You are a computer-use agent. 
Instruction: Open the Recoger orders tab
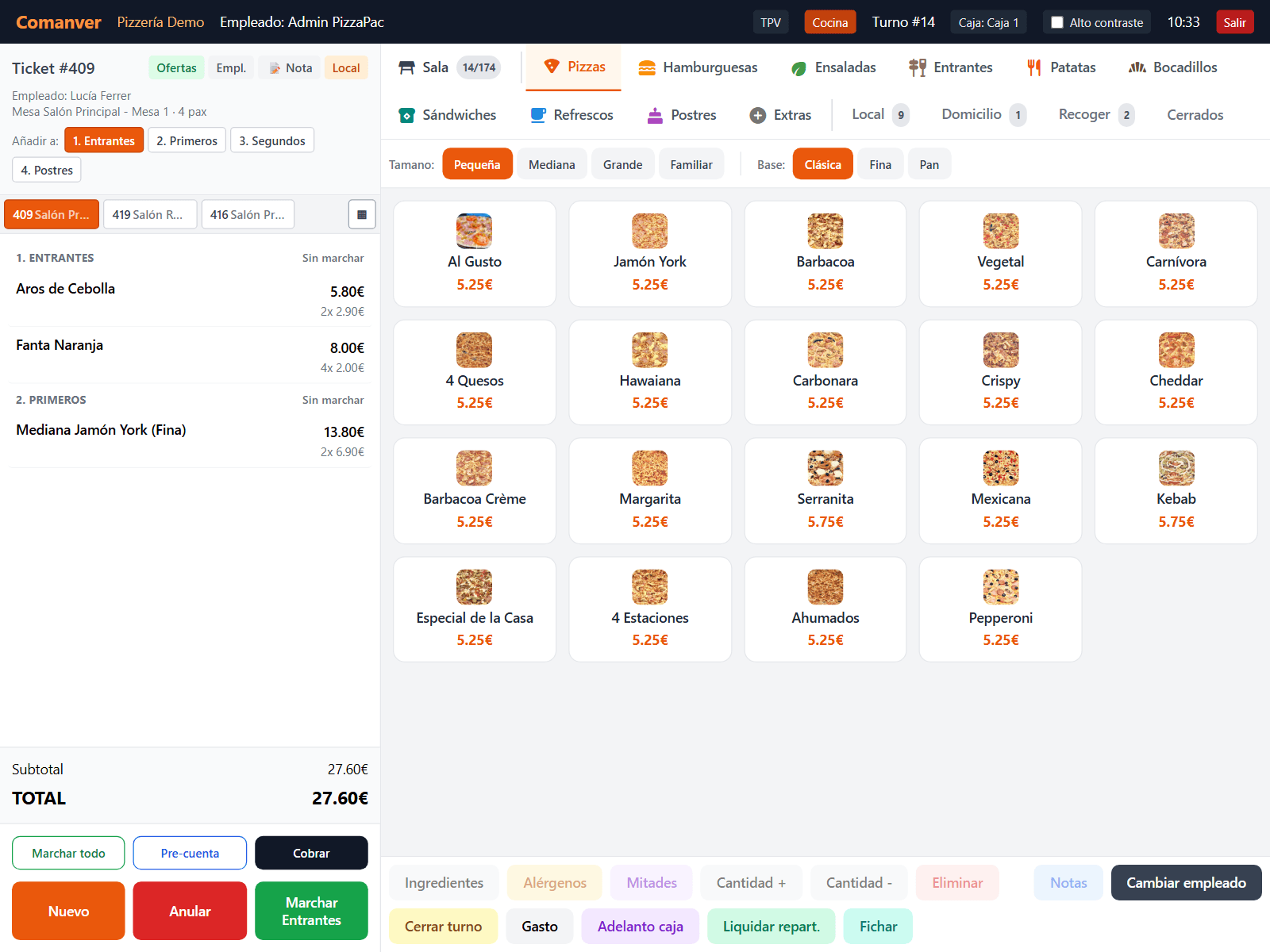click(1096, 114)
